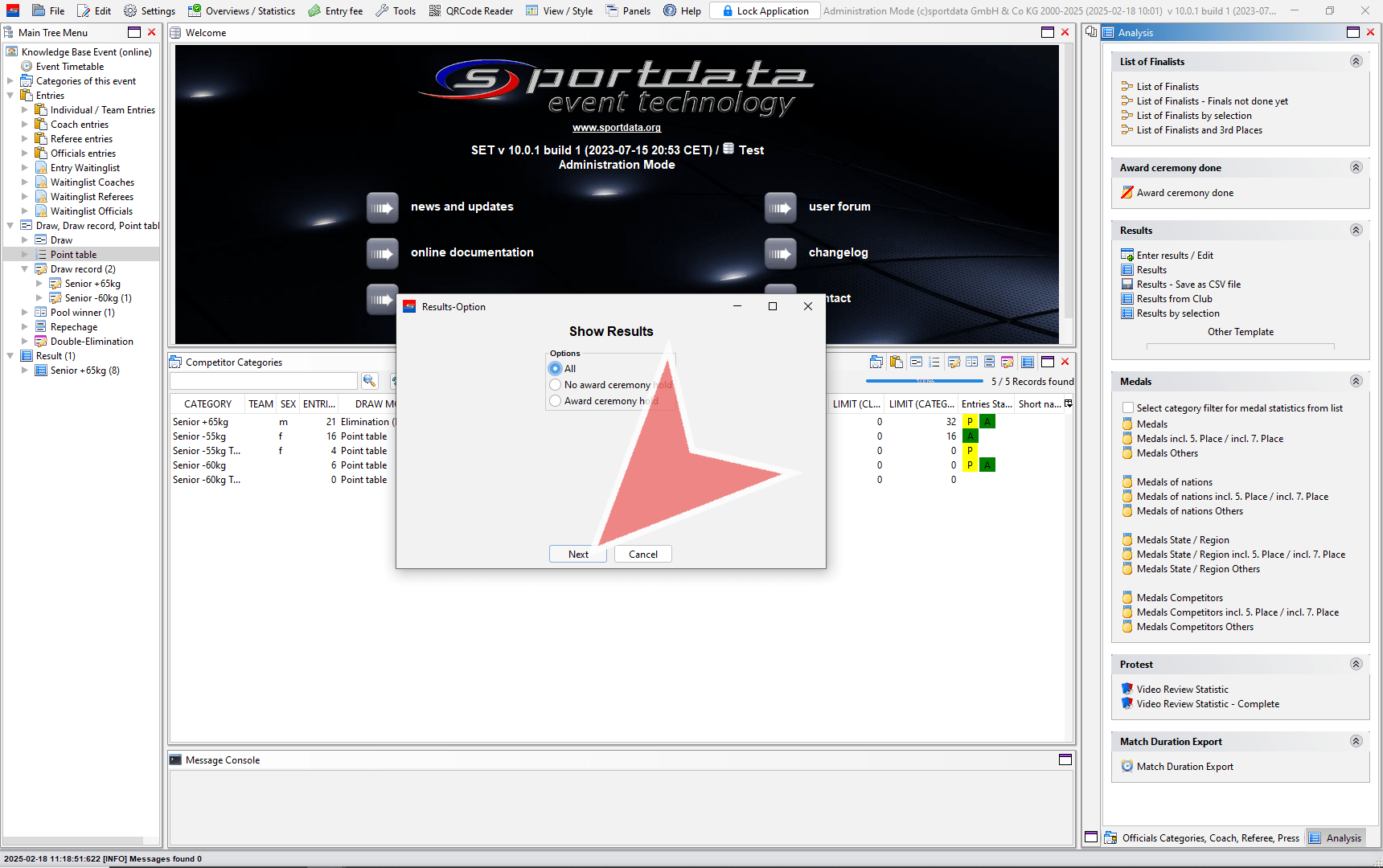This screenshot has width=1383, height=868.
Task: Open QRCode Reader from the toolbar
Action: click(x=471, y=10)
